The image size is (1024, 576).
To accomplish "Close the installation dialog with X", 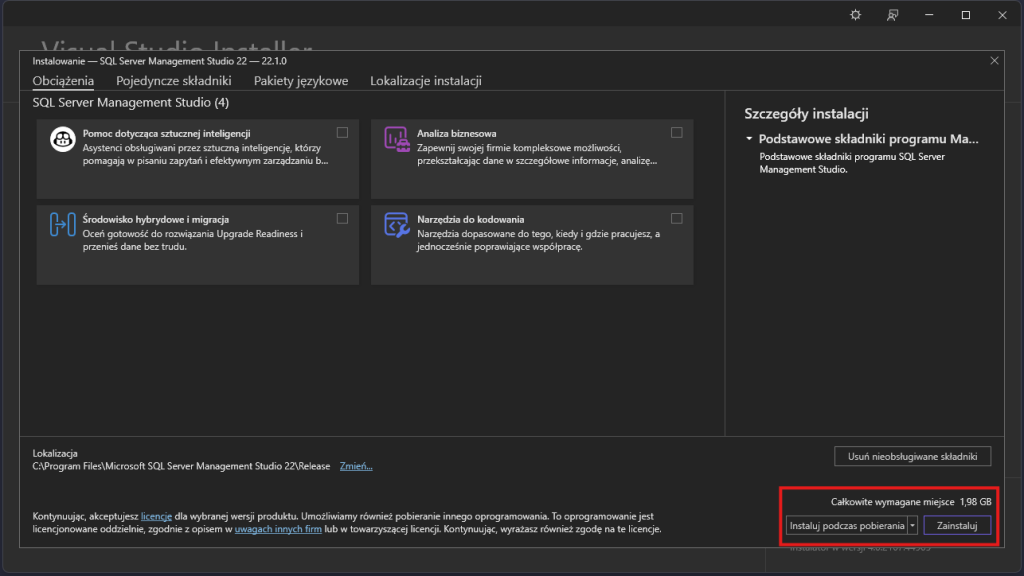I will [x=994, y=61].
